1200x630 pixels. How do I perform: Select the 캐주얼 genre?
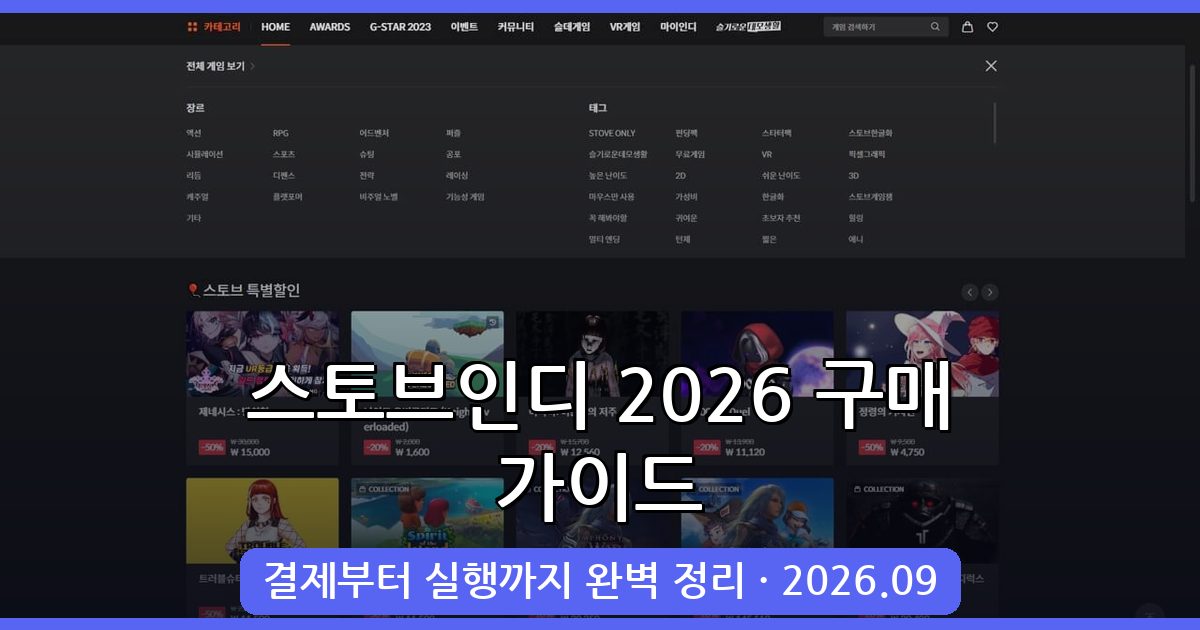coord(197,197)
